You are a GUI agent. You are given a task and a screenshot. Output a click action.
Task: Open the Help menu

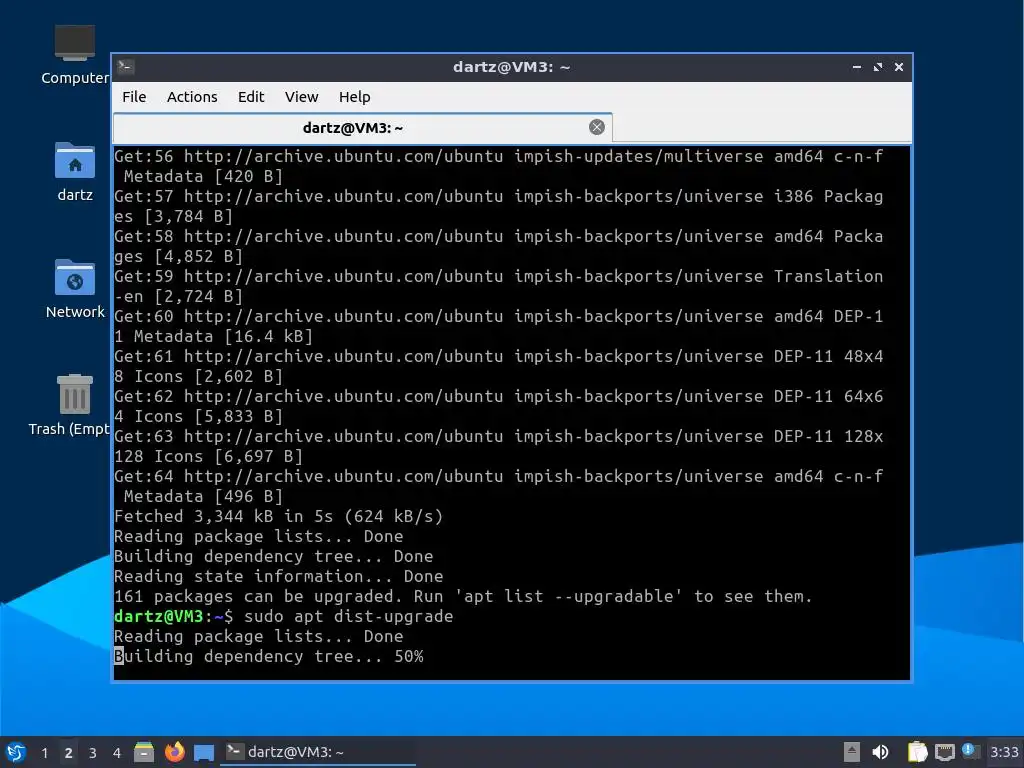355,97
